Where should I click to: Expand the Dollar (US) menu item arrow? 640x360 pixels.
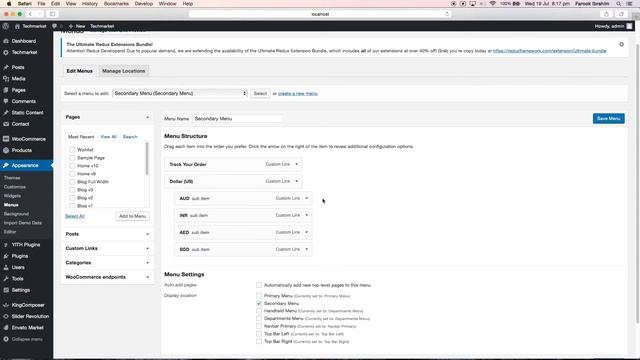point(297,181)
